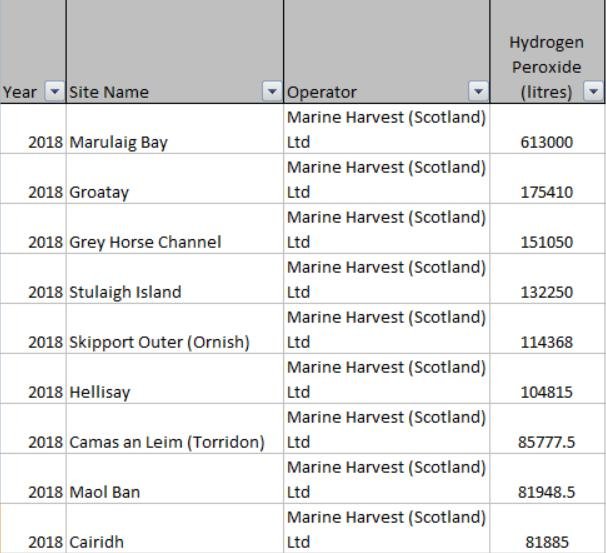
Task: Click the Camas an Leim (Torridon) cell
Action: (167, 442)
